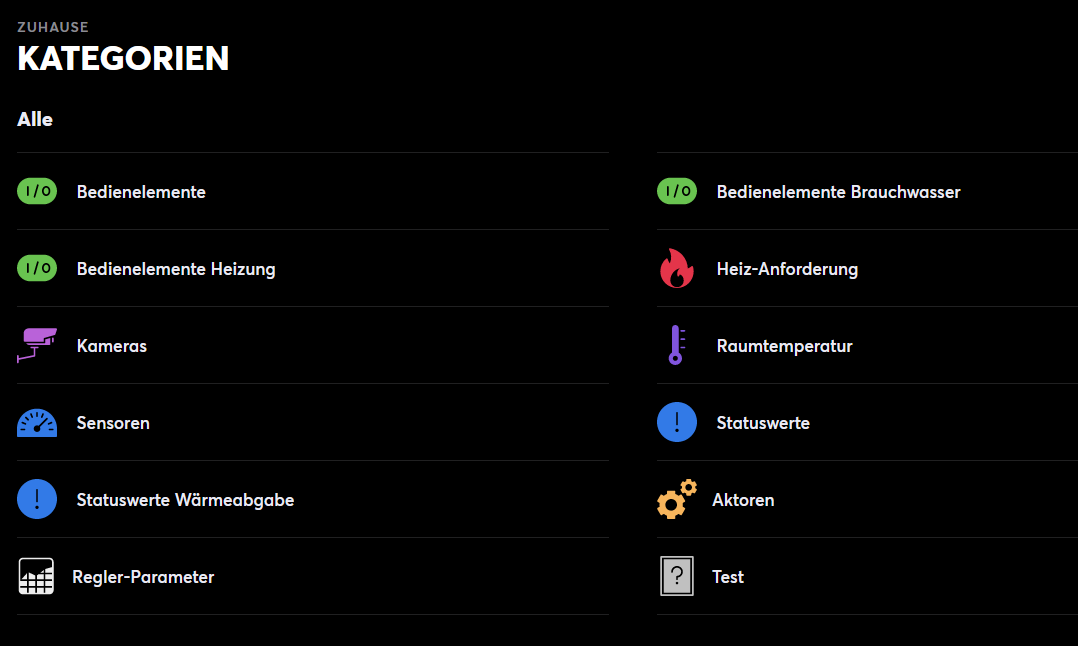Click the blue exclamation Statuswerte icon

(x=677, y=422)
